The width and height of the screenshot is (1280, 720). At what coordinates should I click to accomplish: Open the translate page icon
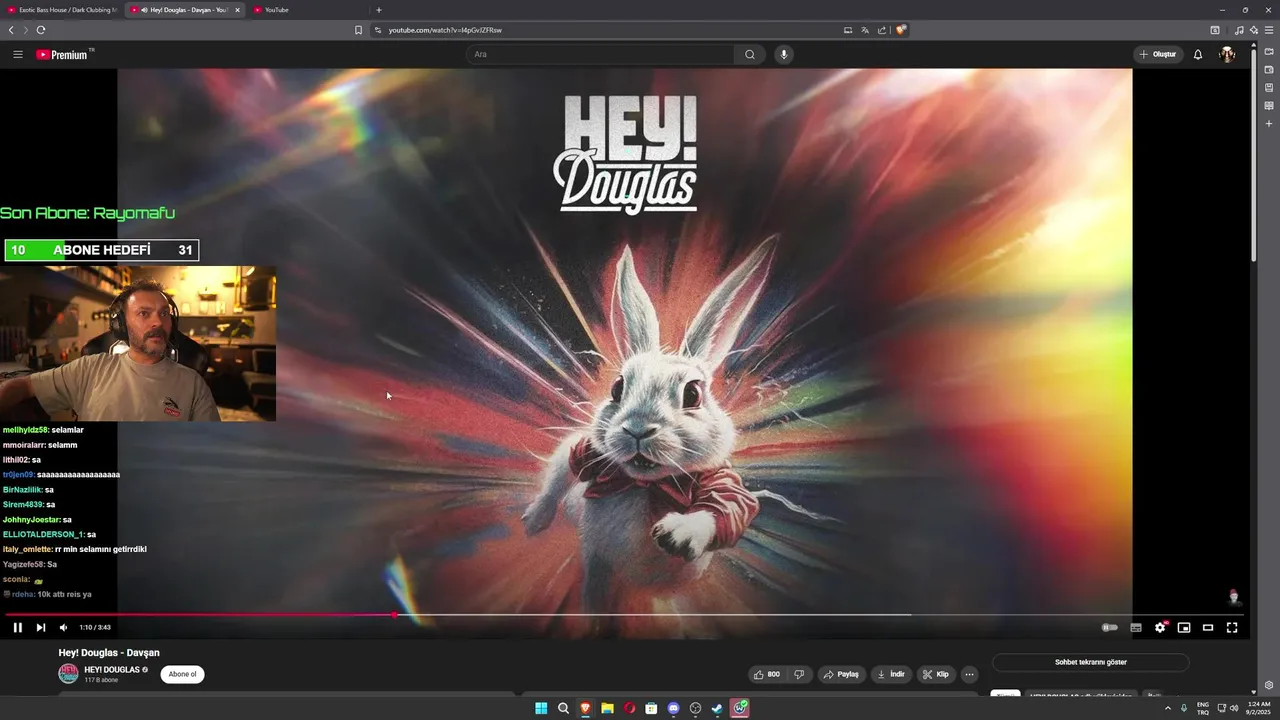click(x=865, y=30)
